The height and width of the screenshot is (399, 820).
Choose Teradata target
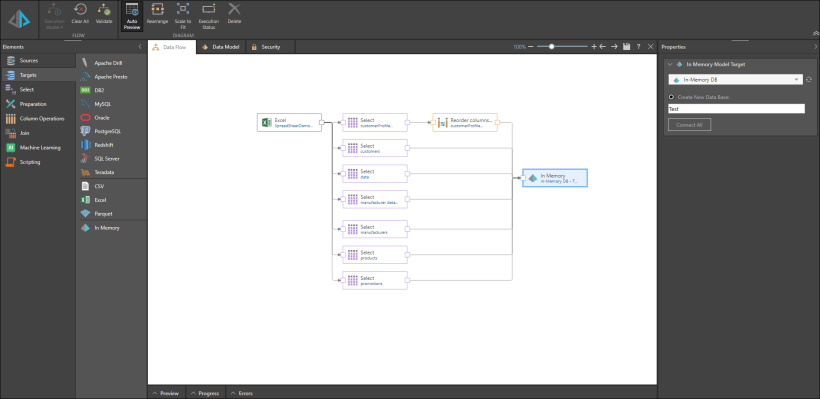[x=111, y=172]
